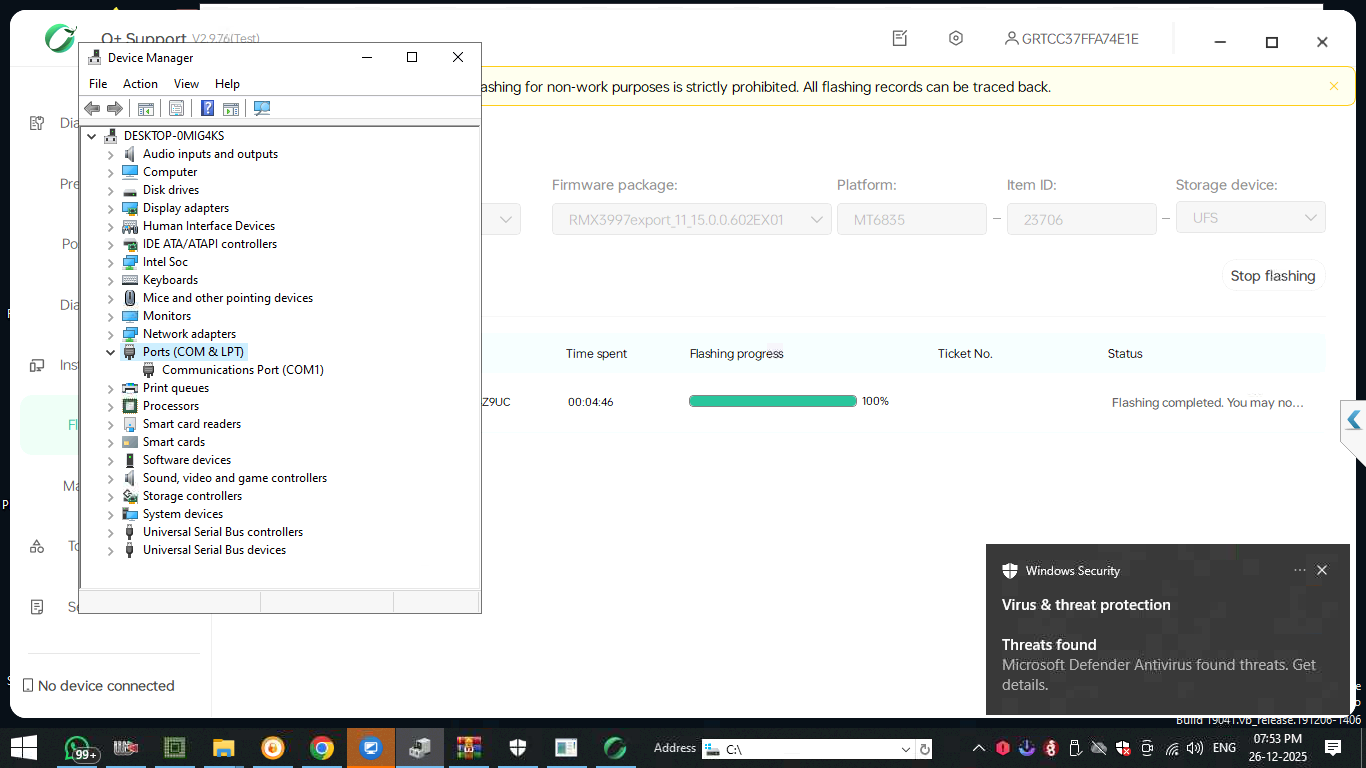
Task: Expand Universal Serial Bus controllers
Action: click(111, 532)
